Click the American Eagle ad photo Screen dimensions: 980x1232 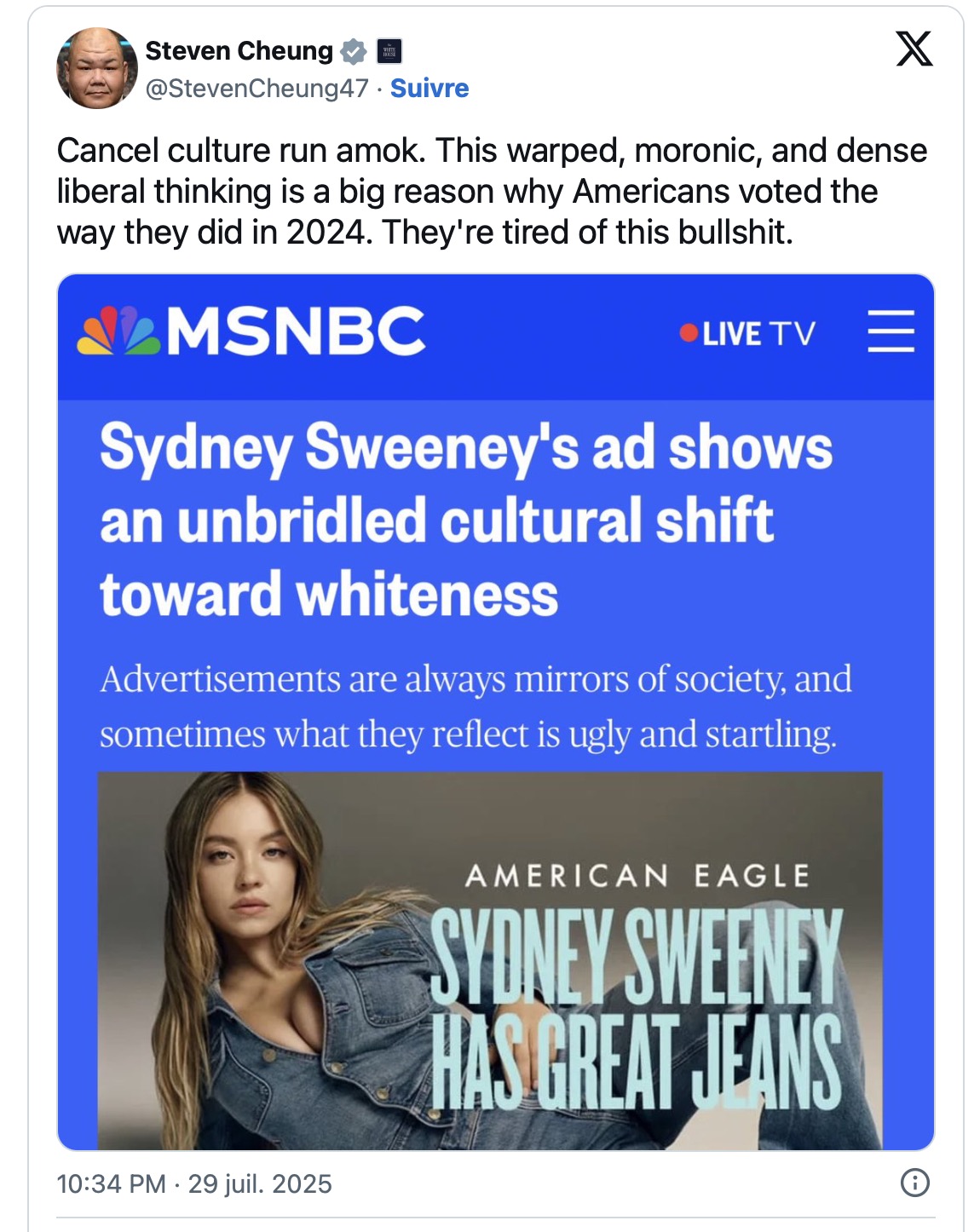pyautogui.click(x=490, y=960)
